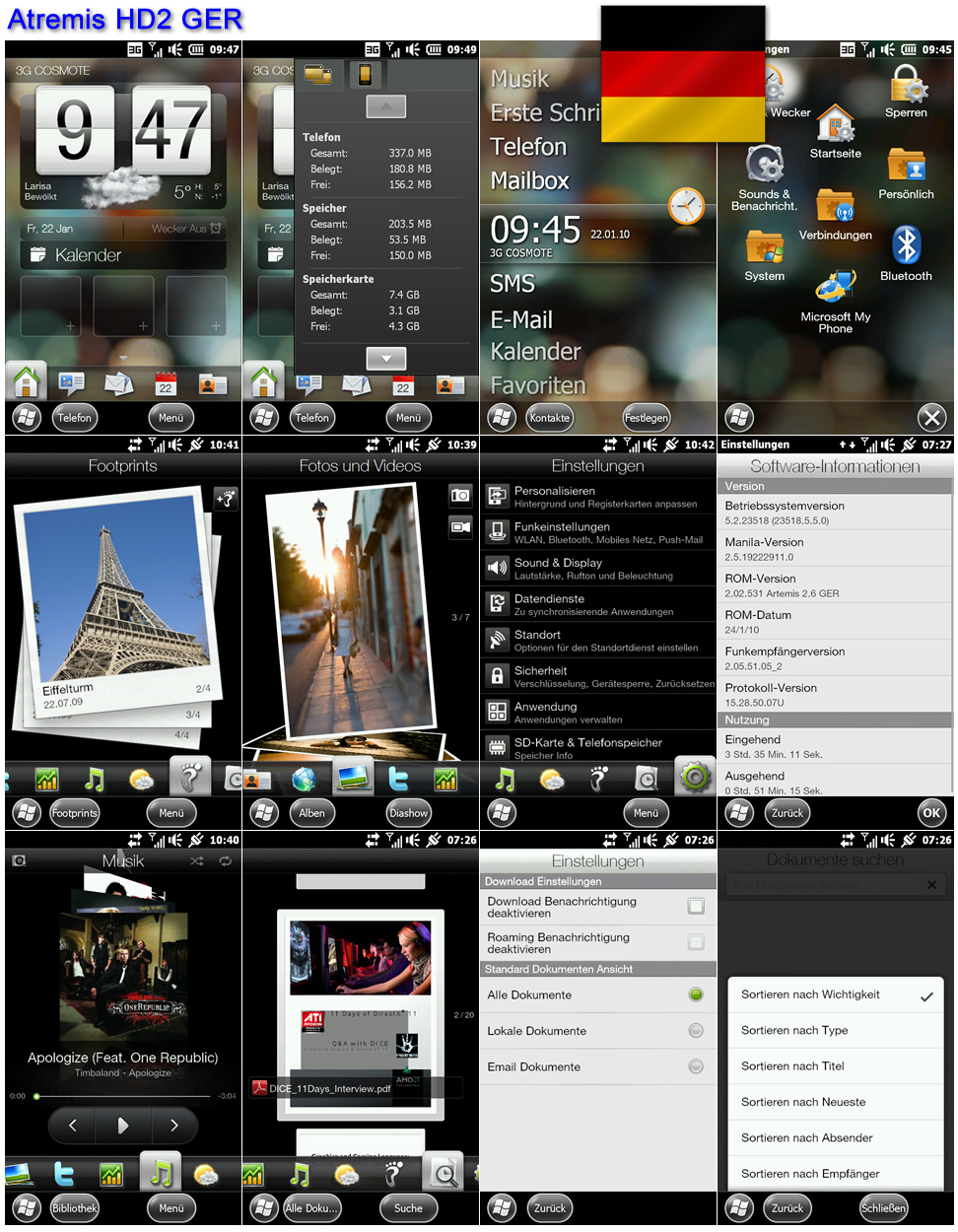Choose Sortieren nach Type
The height and width of the screenshot is (1232, 958).
coord(836,1030)
